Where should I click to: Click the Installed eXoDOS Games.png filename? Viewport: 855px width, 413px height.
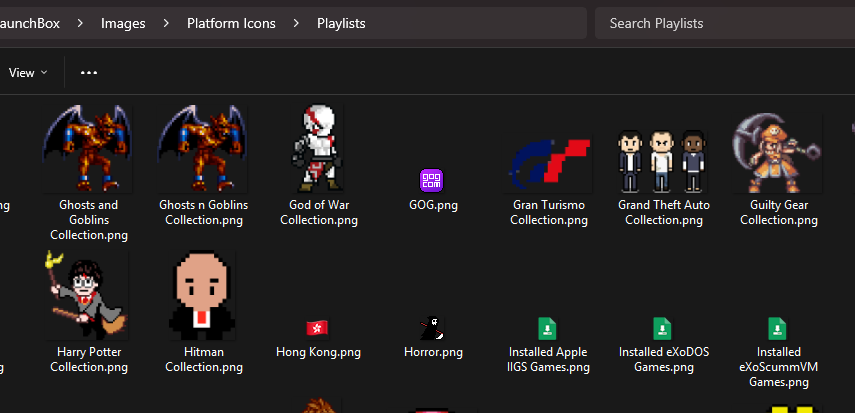point(664,360)
